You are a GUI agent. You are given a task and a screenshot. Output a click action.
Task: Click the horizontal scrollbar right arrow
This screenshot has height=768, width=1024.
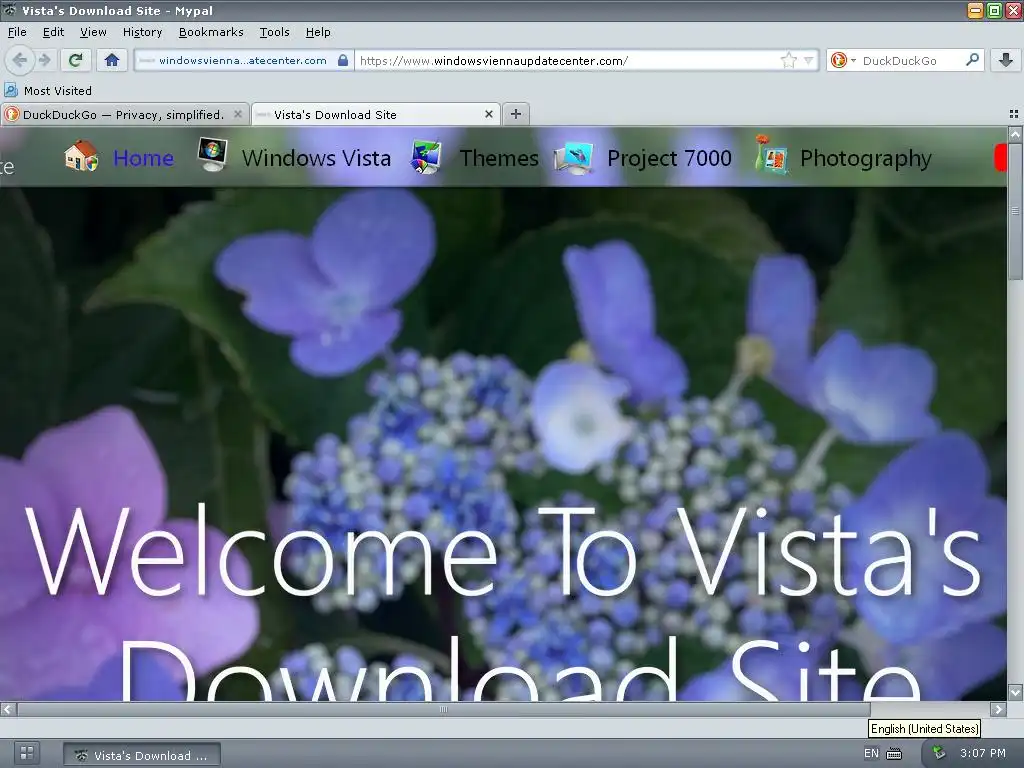[998, 709]
